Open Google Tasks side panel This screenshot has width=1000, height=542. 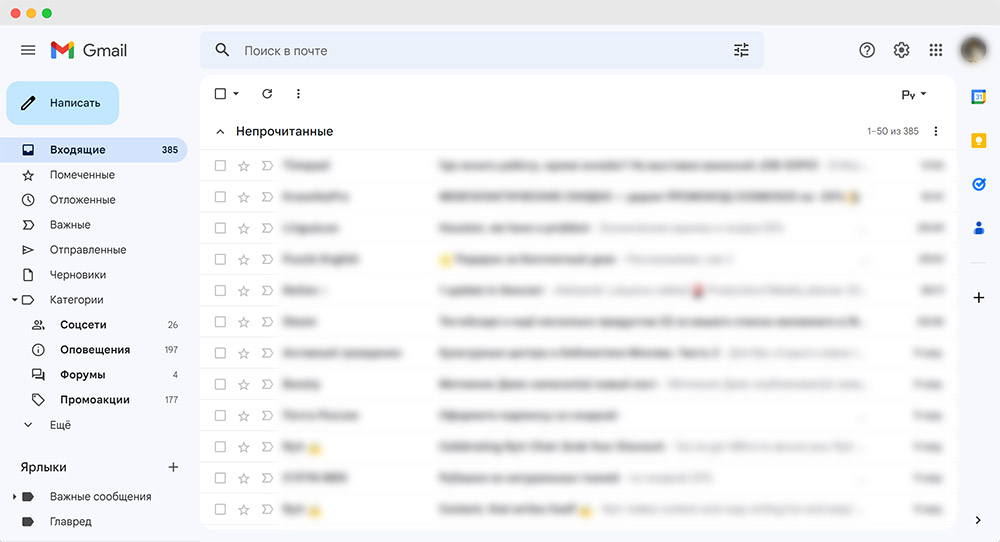pos(978,184)
